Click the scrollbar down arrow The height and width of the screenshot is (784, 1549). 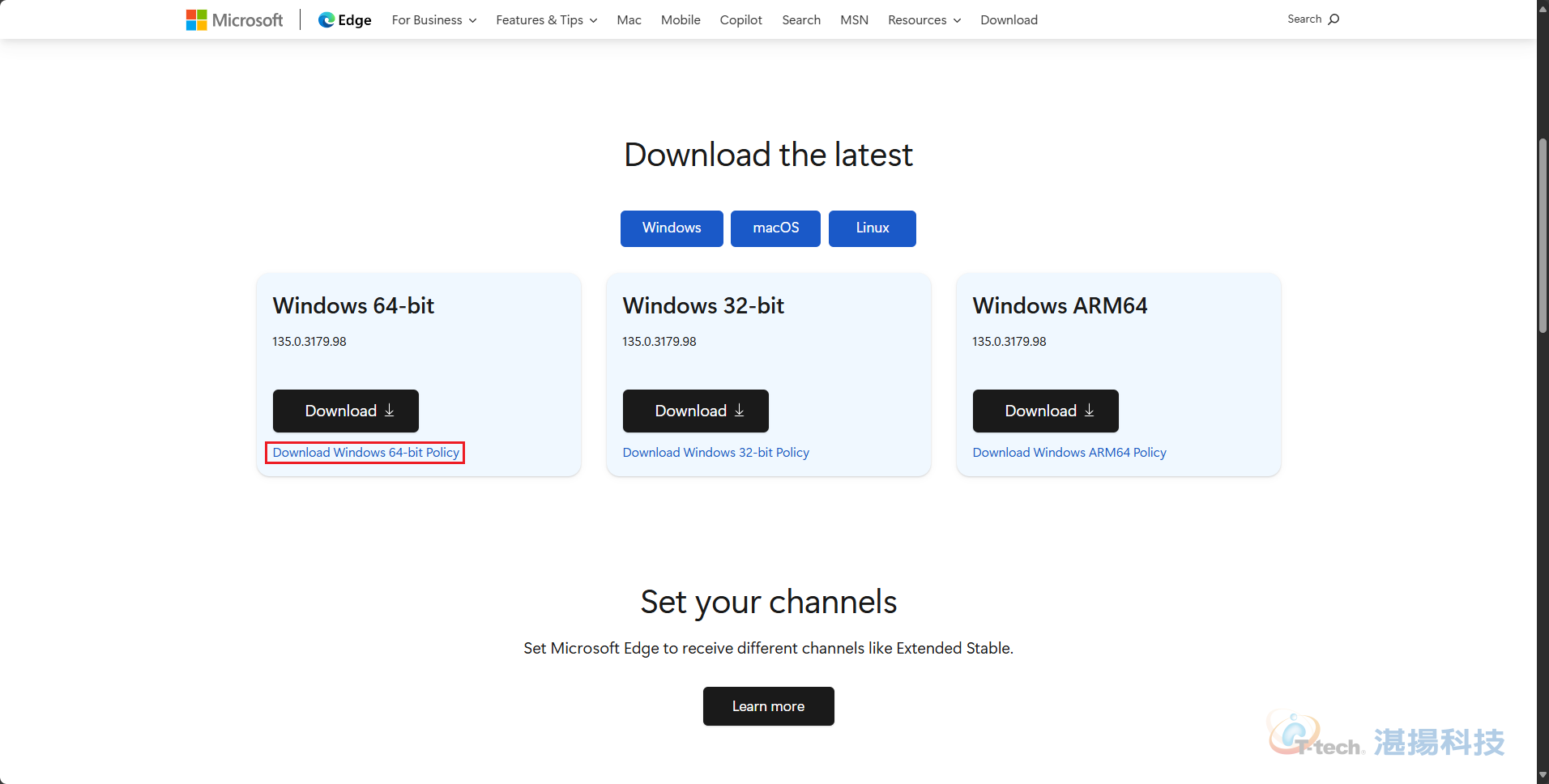1543,777
